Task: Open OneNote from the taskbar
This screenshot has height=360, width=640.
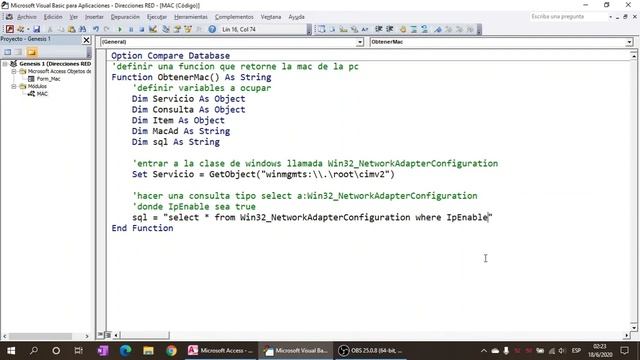Action: pyautogui.click(x=103, y=351)
